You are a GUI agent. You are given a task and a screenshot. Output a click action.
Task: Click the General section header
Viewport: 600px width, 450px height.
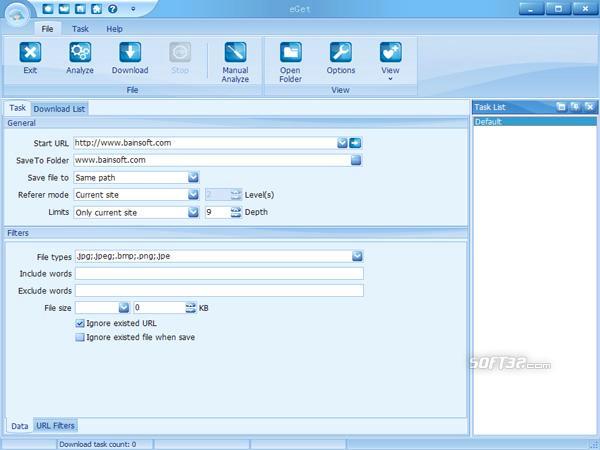pos(236,123)
